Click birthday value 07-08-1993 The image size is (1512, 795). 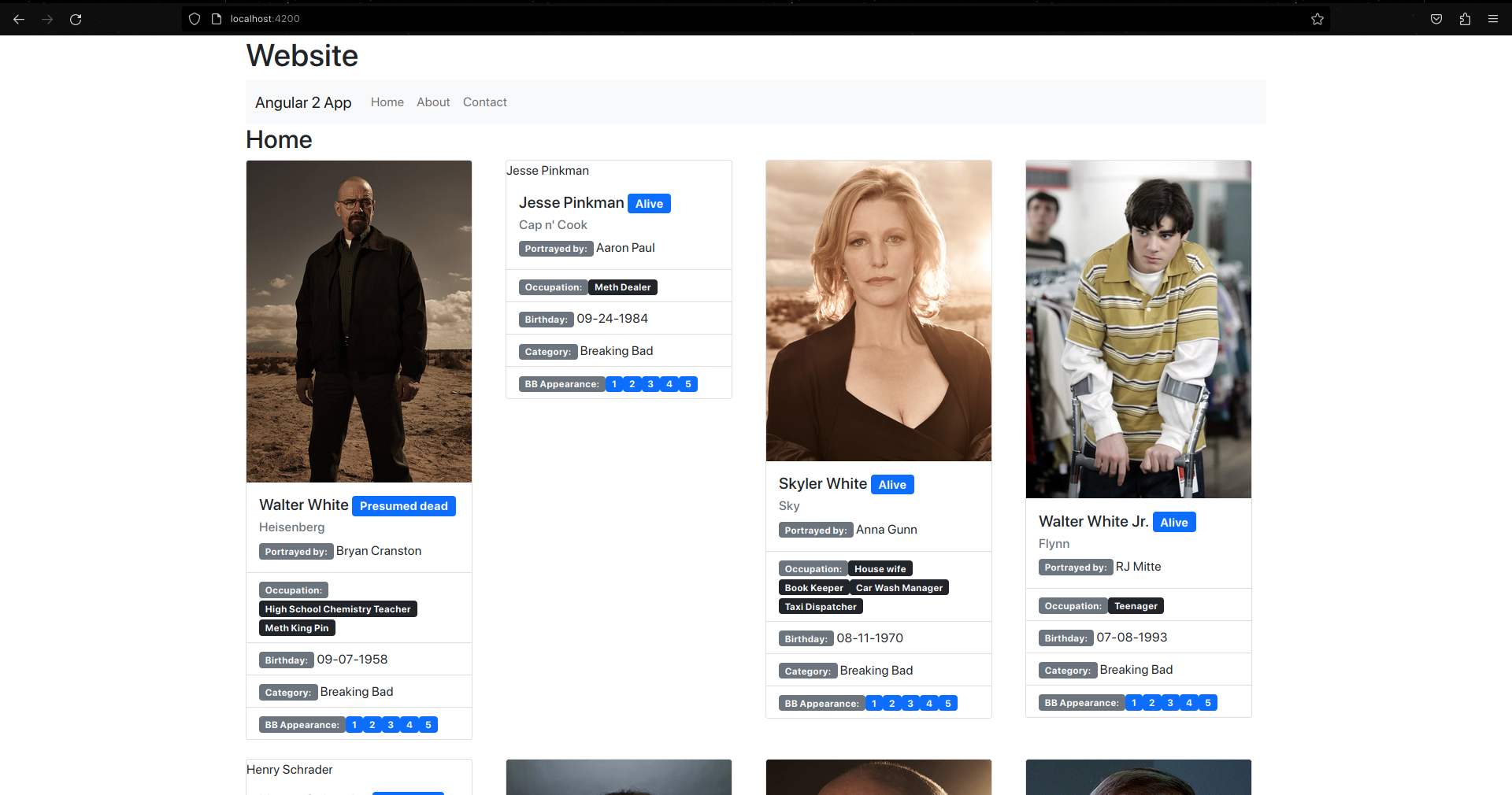click(1132, 638)
